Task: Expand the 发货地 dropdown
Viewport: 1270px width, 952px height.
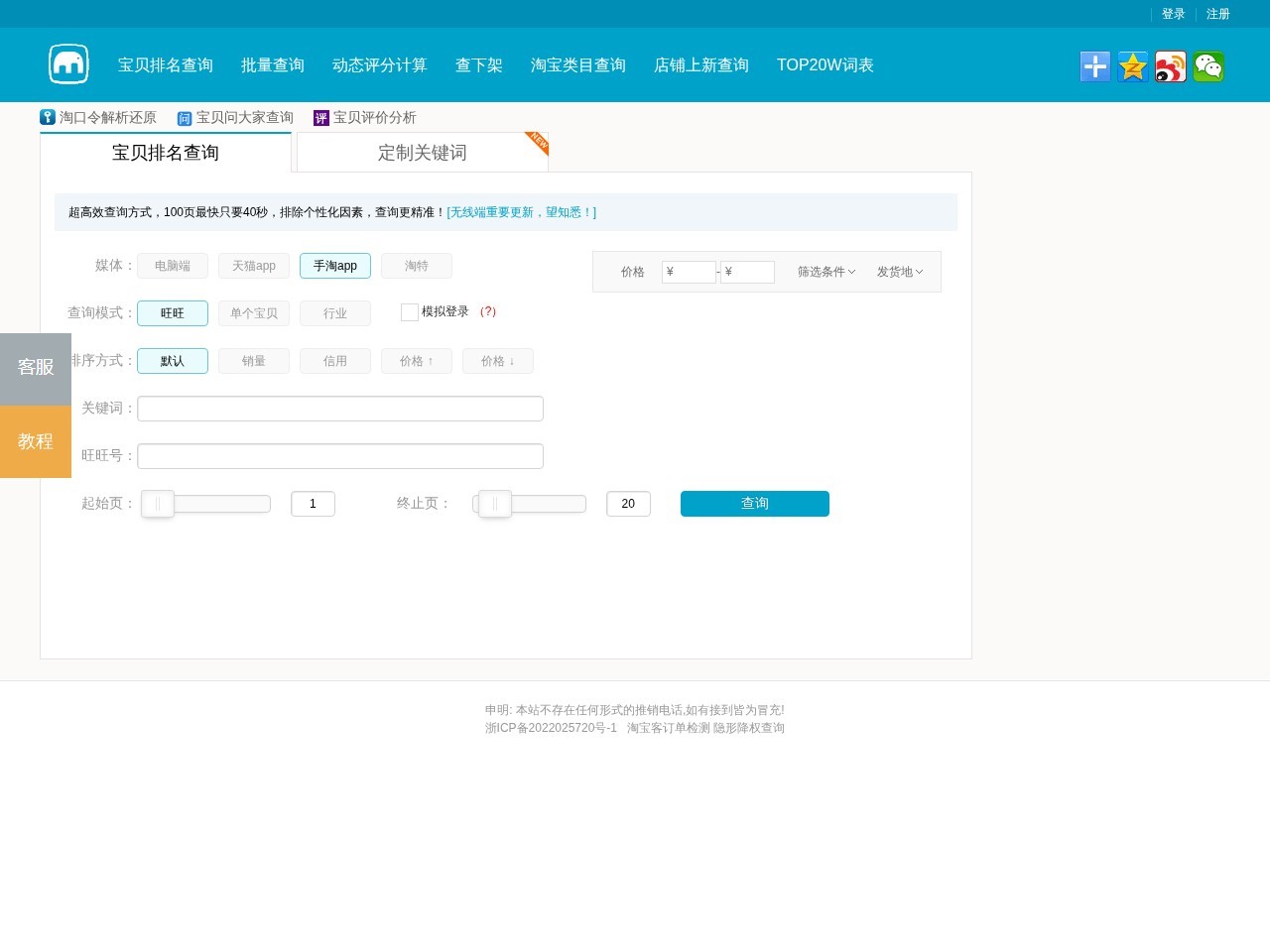Action: 900,272
